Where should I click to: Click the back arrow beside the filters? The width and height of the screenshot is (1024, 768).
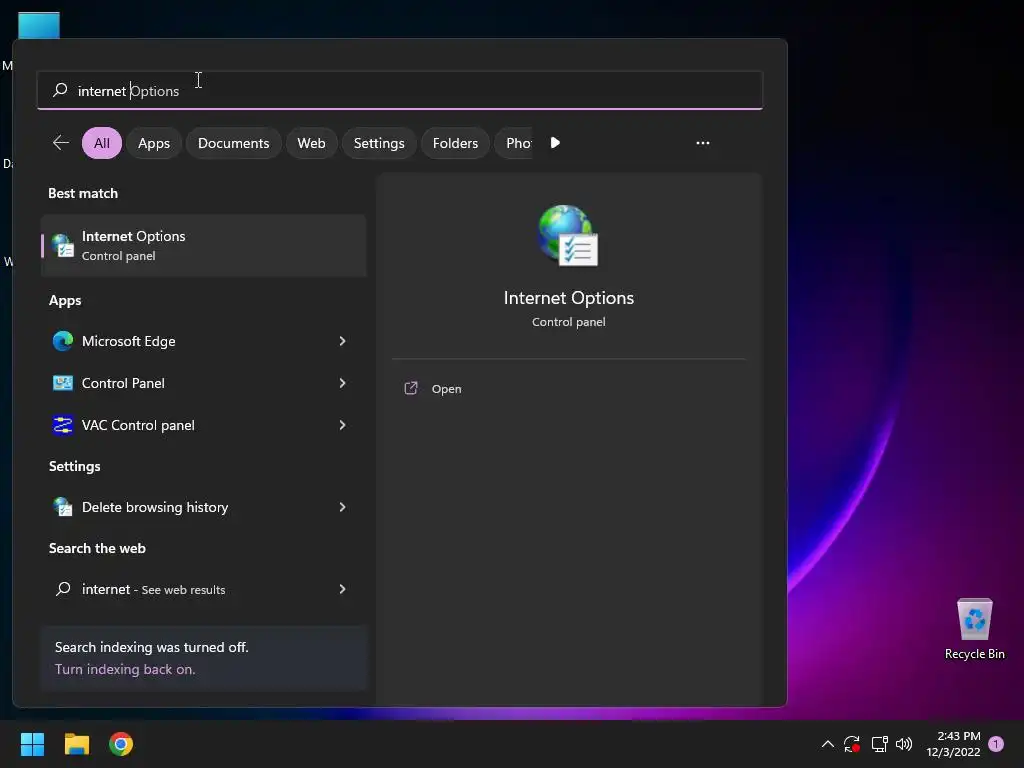[61, 142]
